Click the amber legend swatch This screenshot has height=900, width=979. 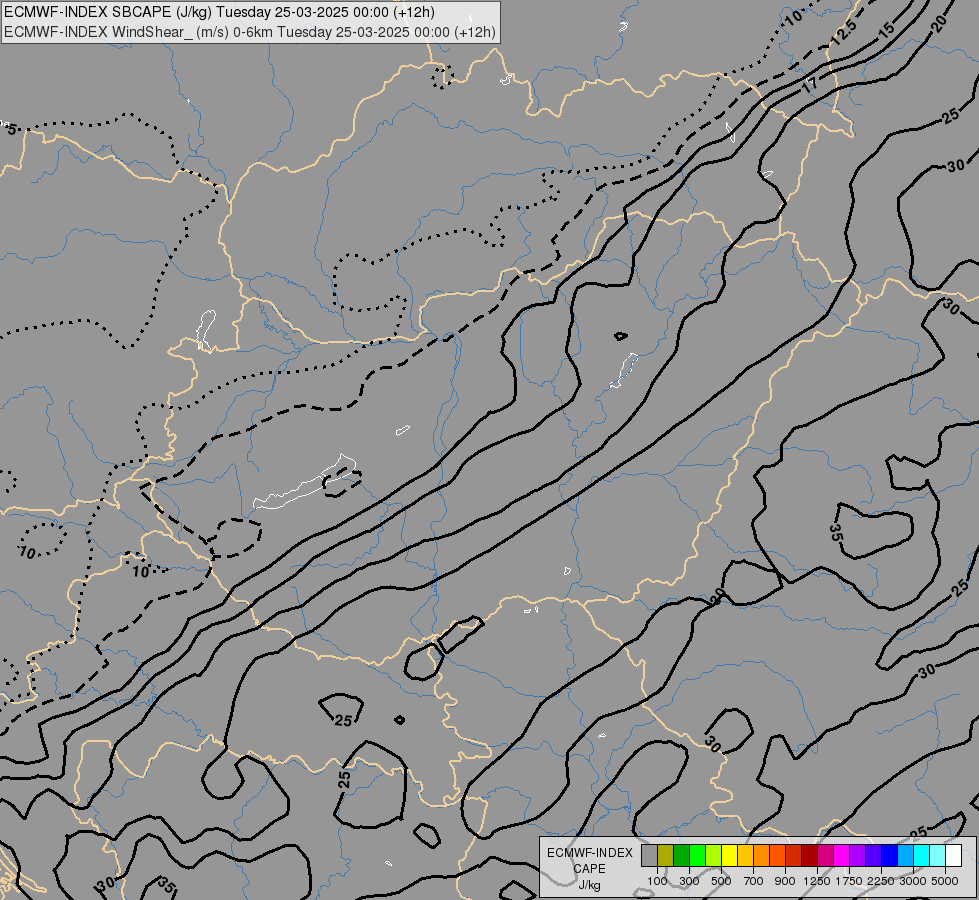[745, 855]
